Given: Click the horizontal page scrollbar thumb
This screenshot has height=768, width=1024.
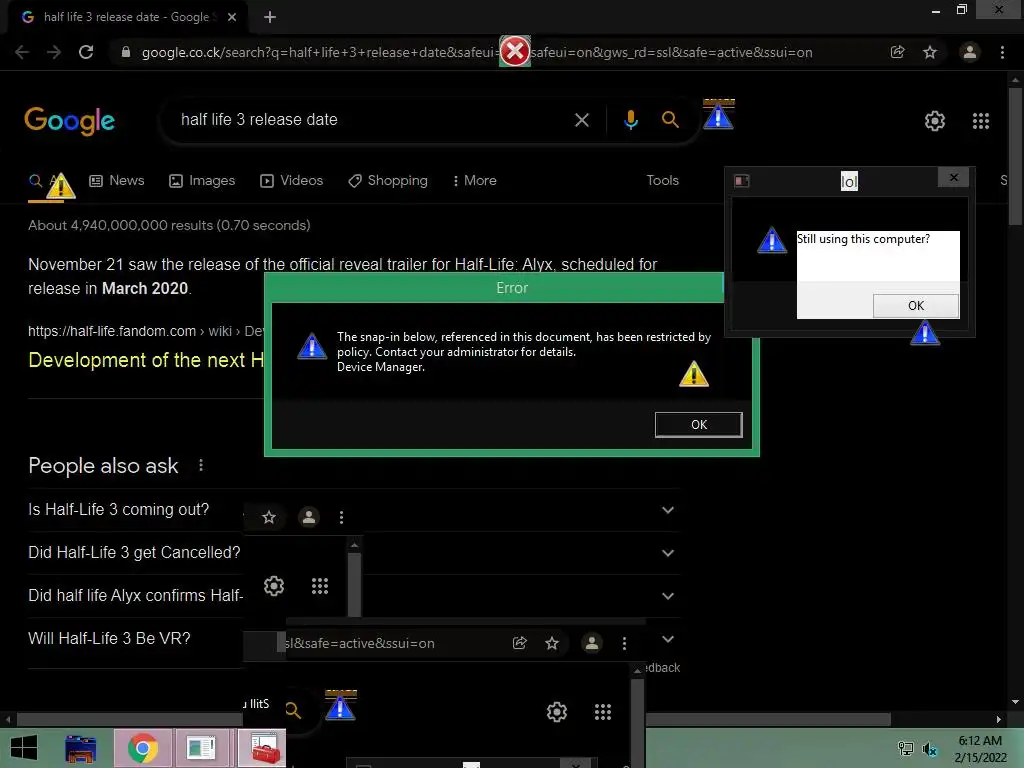Looking at the screenshot, I should pos(454,719).
